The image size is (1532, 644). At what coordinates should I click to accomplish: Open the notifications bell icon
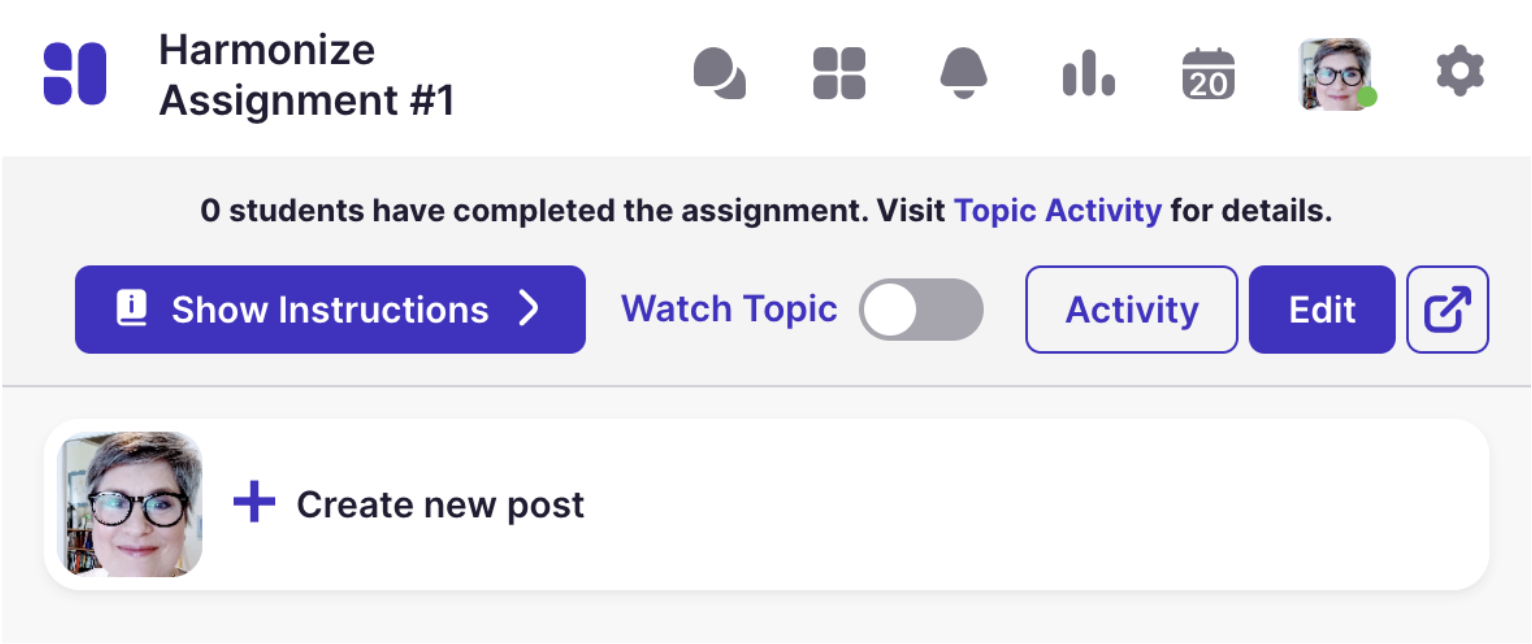pos(964,74)
